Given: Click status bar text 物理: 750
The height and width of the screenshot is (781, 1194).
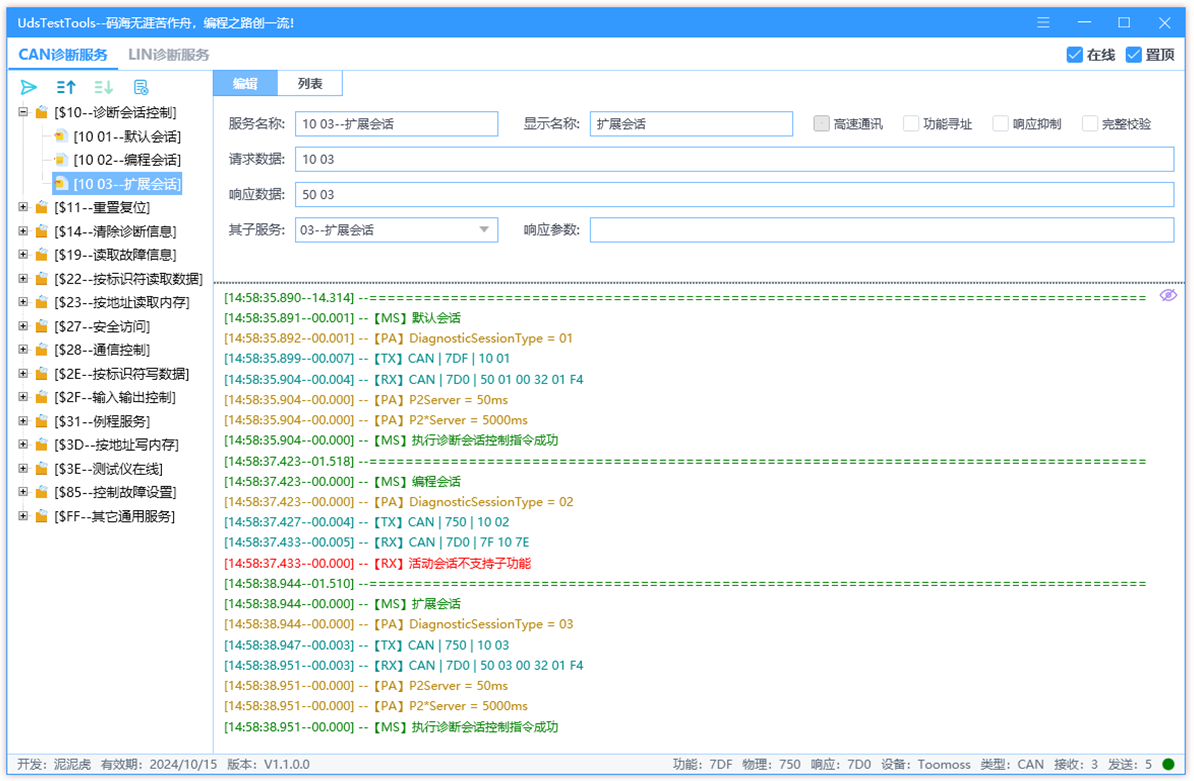Looking at the screenshot, I should point(771,764).
